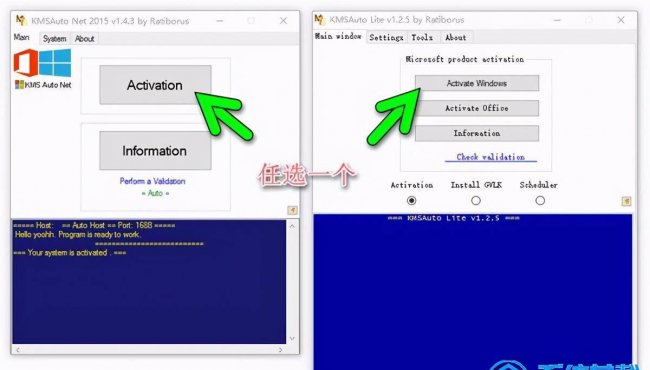650x370 pixels.
Task: Click the Information button in KMSAuto Lite
Action: [477, 133]
